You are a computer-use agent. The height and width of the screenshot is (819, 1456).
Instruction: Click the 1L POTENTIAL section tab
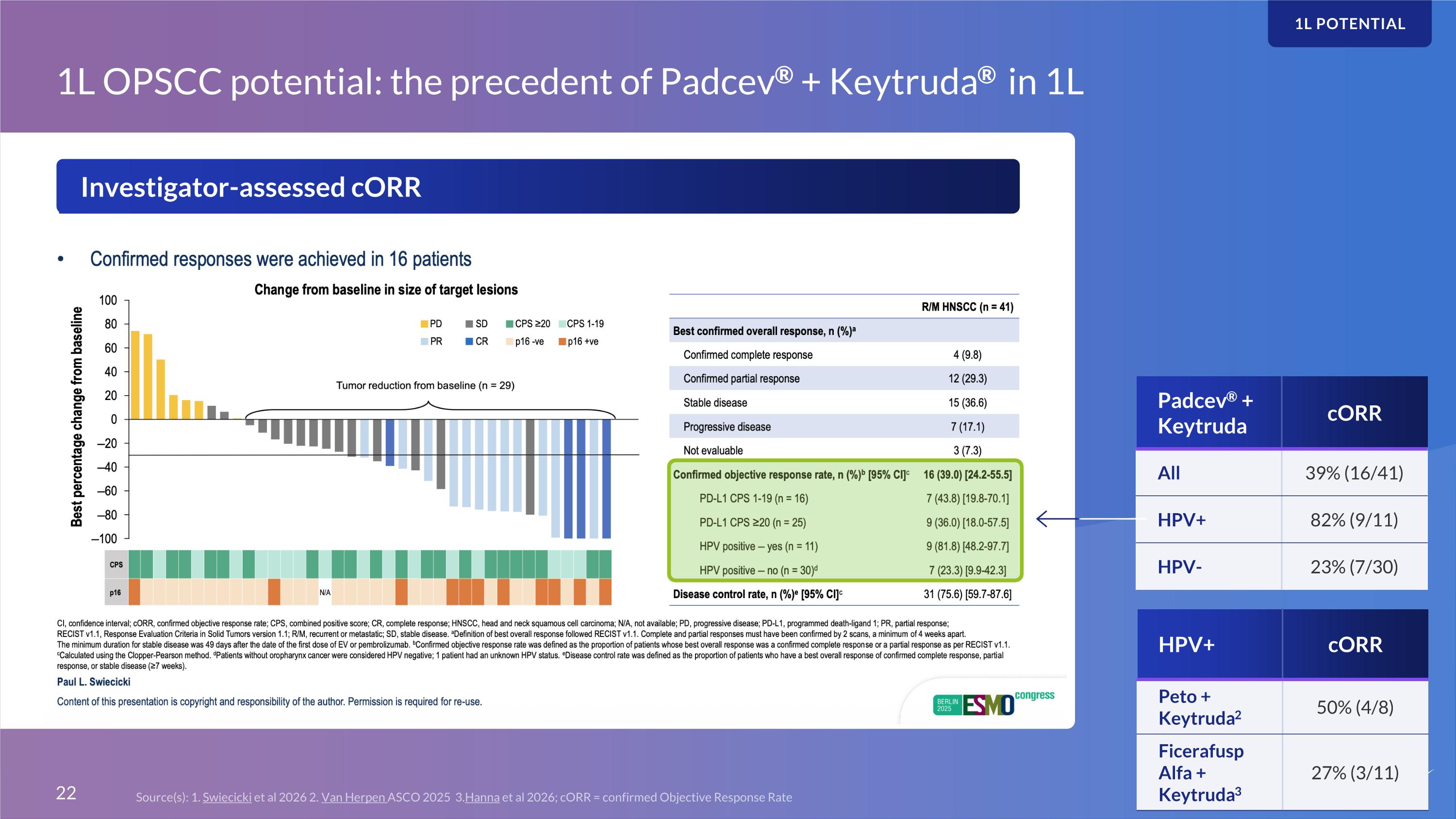[1350, 24]
